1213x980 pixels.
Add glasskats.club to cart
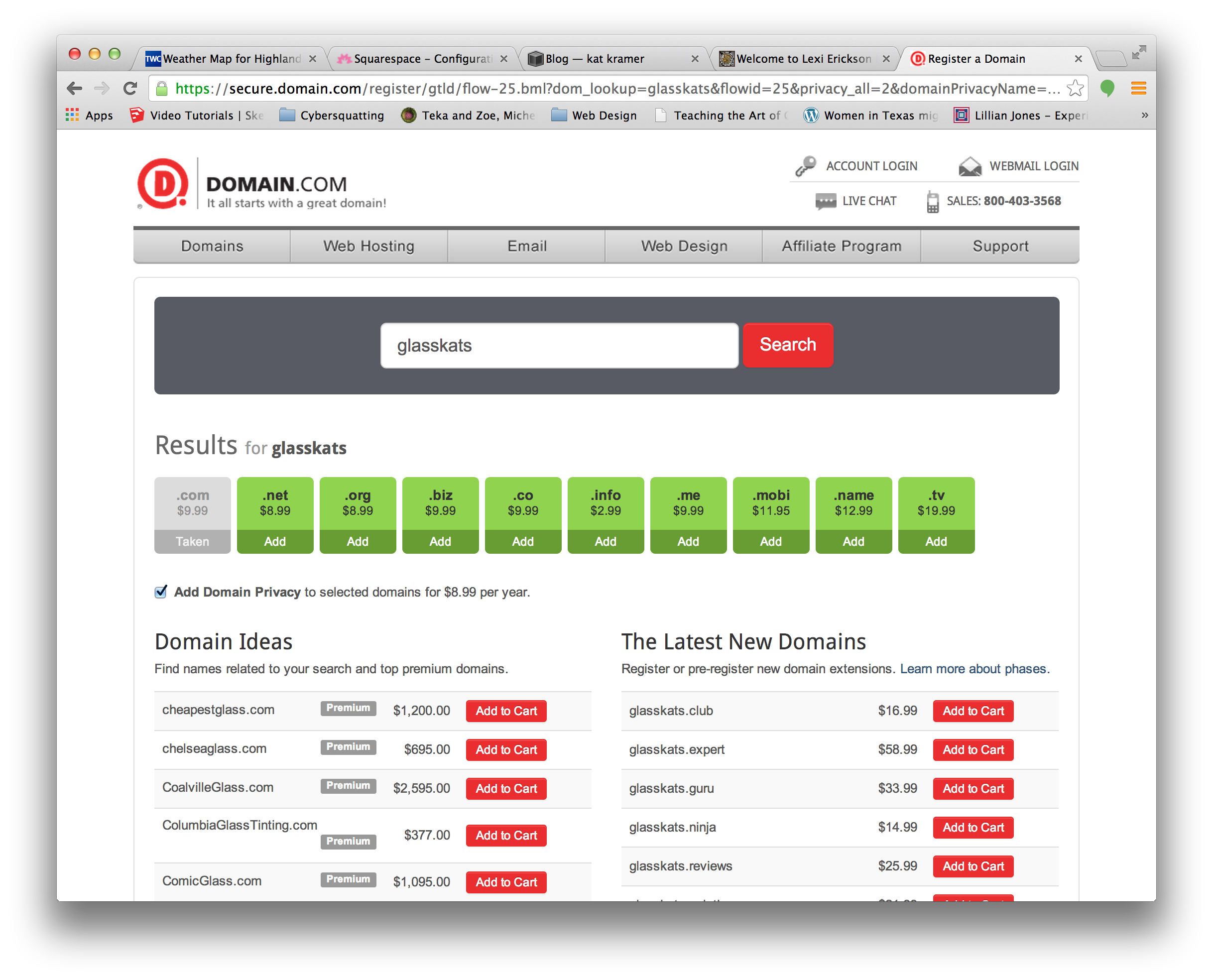tap(973, 711)
